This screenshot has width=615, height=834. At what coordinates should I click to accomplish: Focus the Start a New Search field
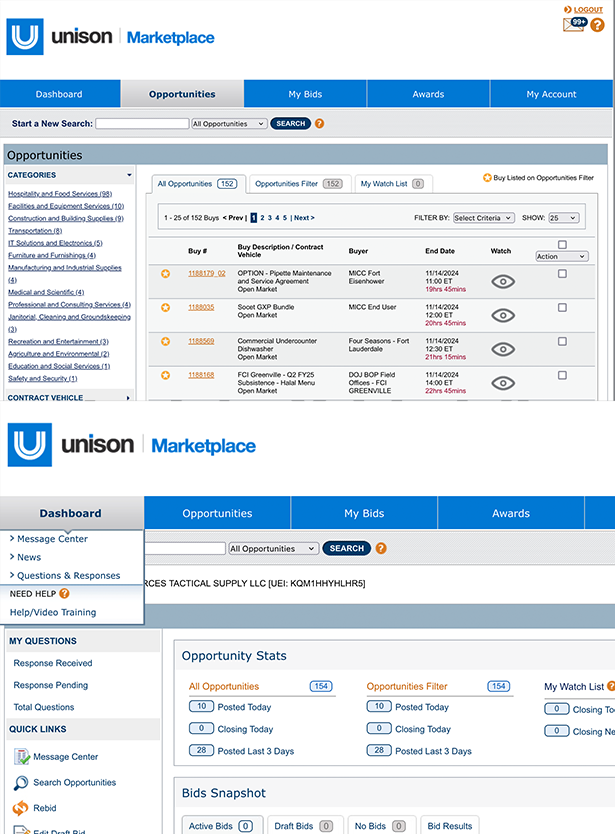(142, 123)
